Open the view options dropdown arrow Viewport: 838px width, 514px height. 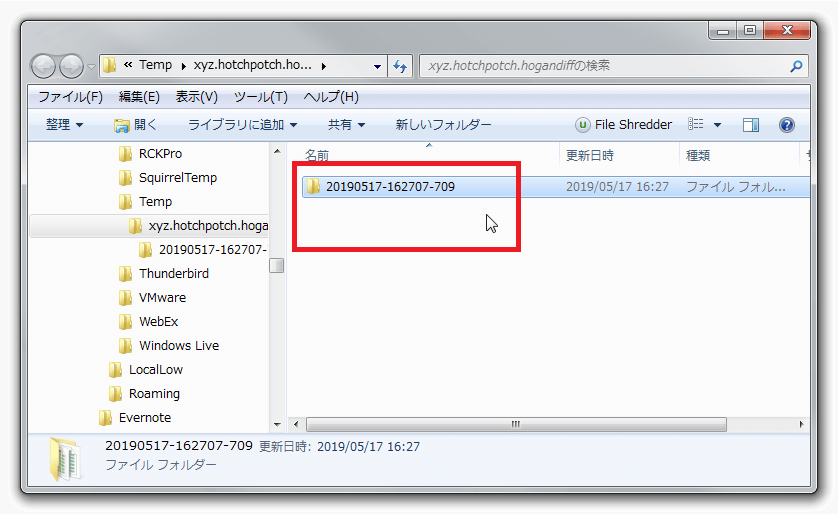[717, 125]
